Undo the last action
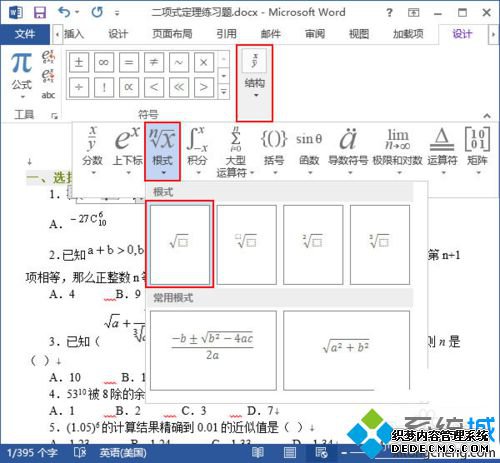500x463 pixels. pos(64,12)
